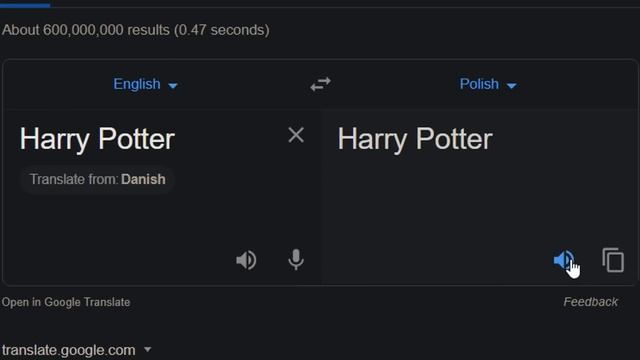Visit the translate.google.com result
Screen dimensions: 640x360
pyautogui.click(x=69, y=350)
